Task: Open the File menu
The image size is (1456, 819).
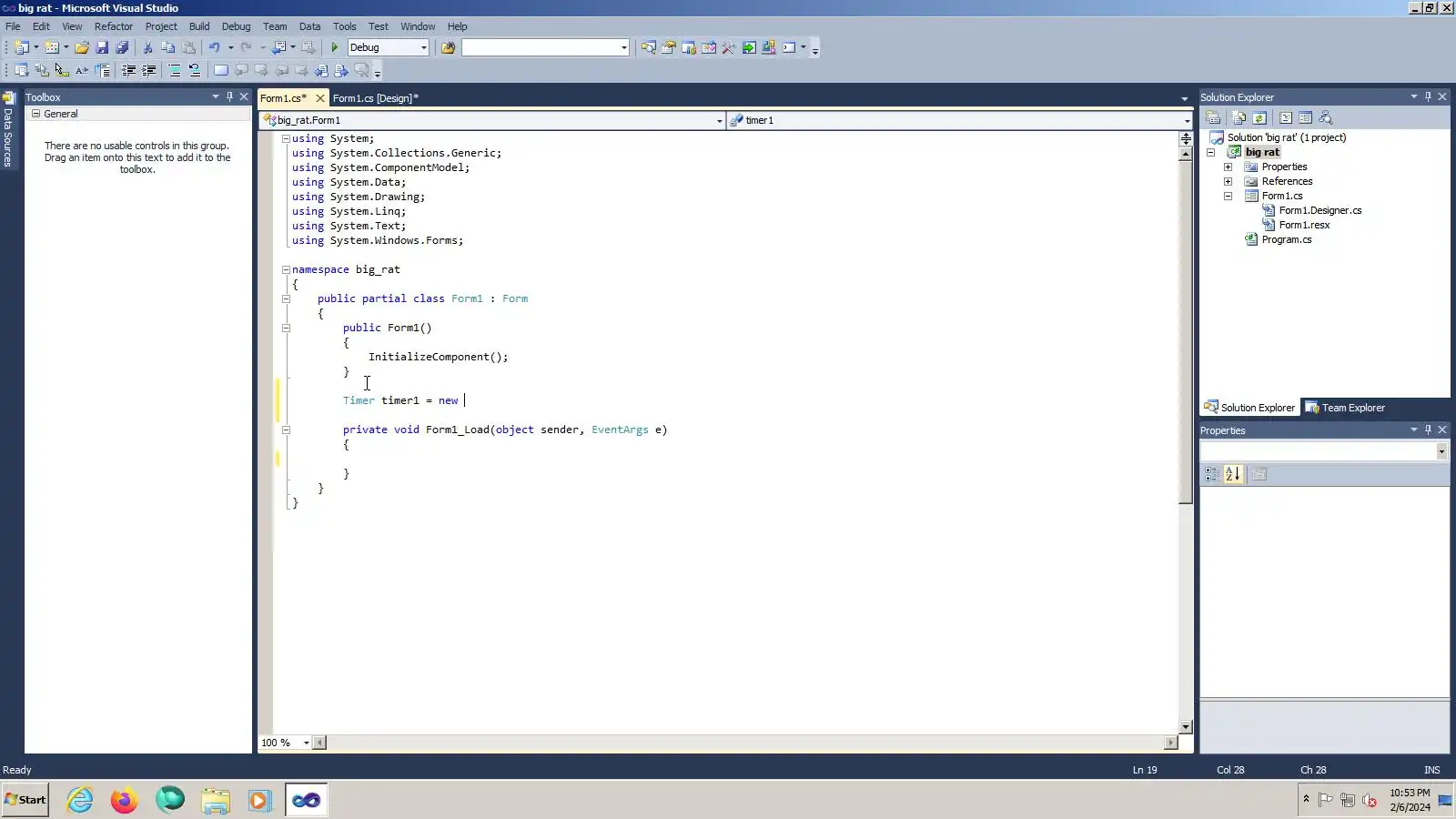Action: (13, 26)
